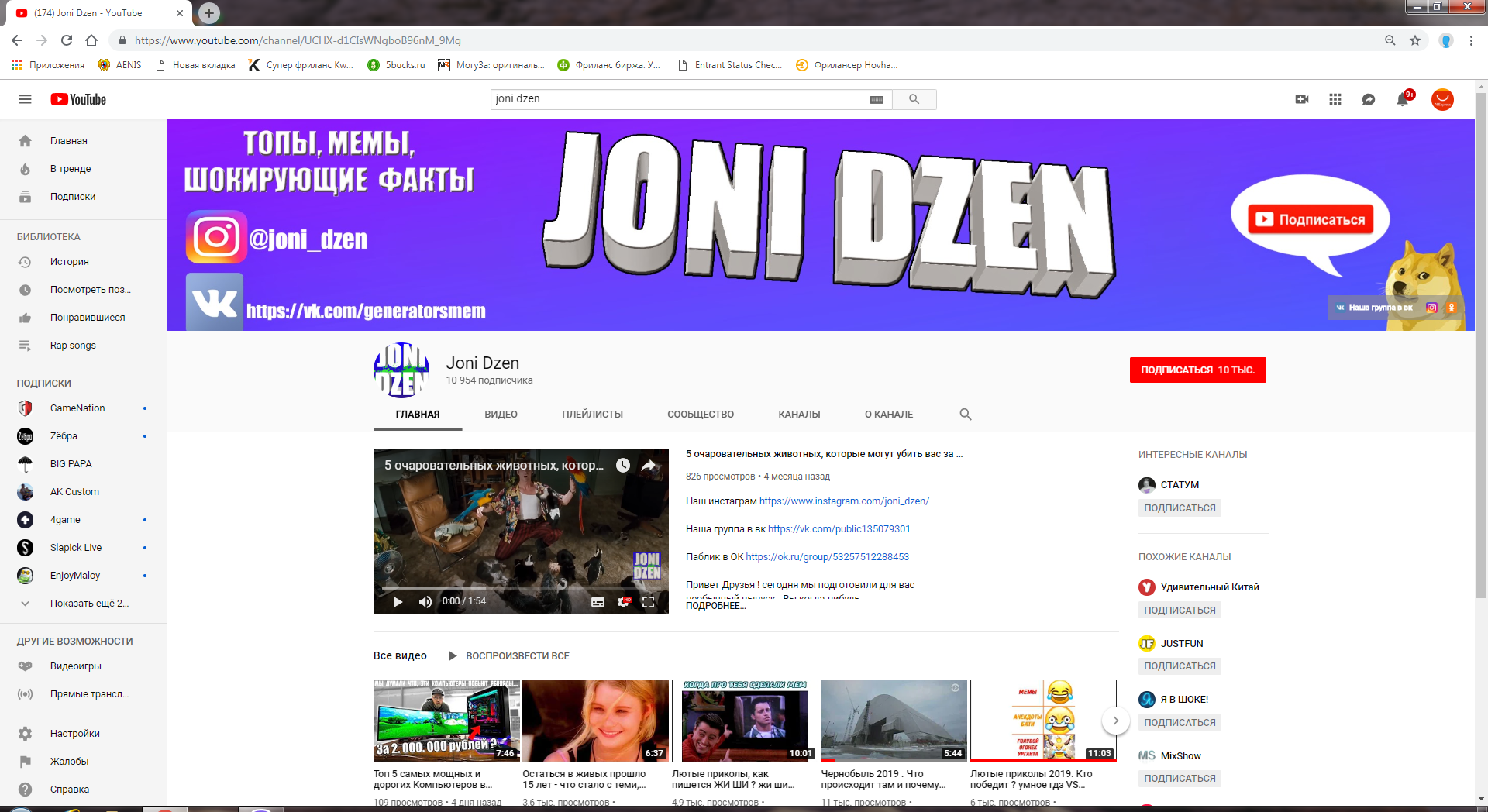1488x812 pixels.
Task: Open the YouTube hamburger guide menu
Action: pos(25,99)
